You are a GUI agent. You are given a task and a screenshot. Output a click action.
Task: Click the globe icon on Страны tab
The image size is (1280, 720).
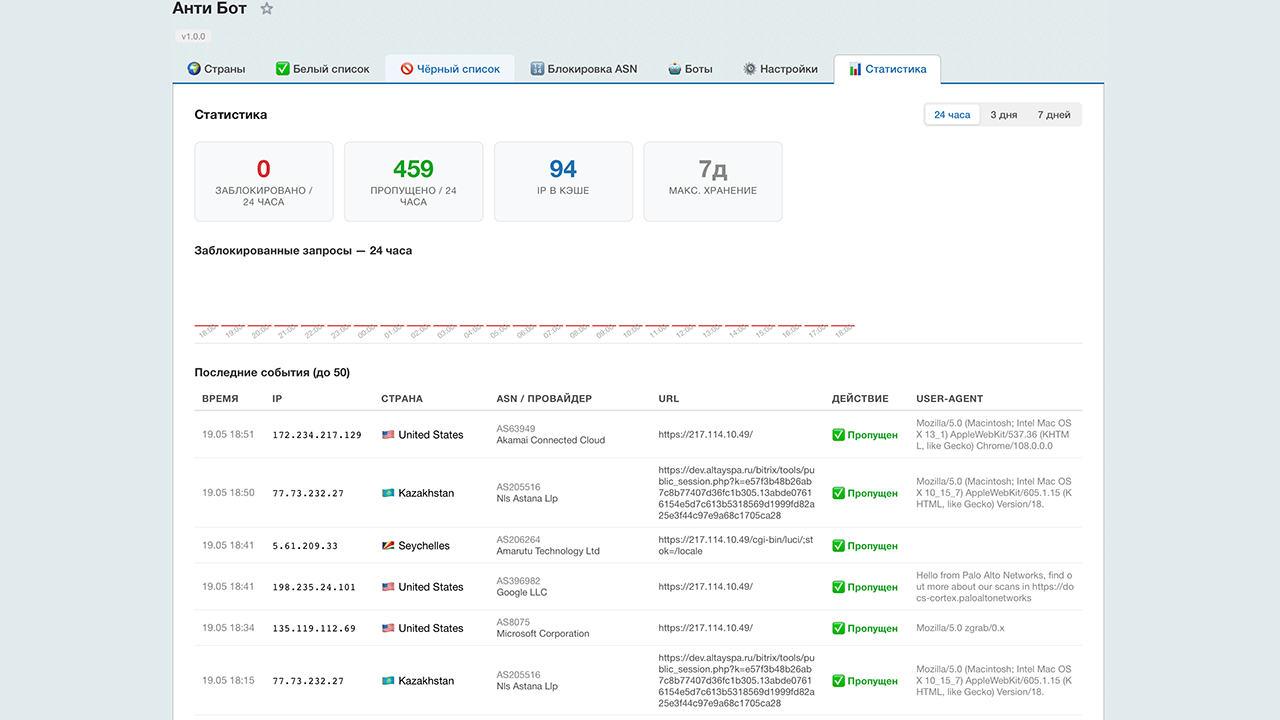[x=194, y=69]
